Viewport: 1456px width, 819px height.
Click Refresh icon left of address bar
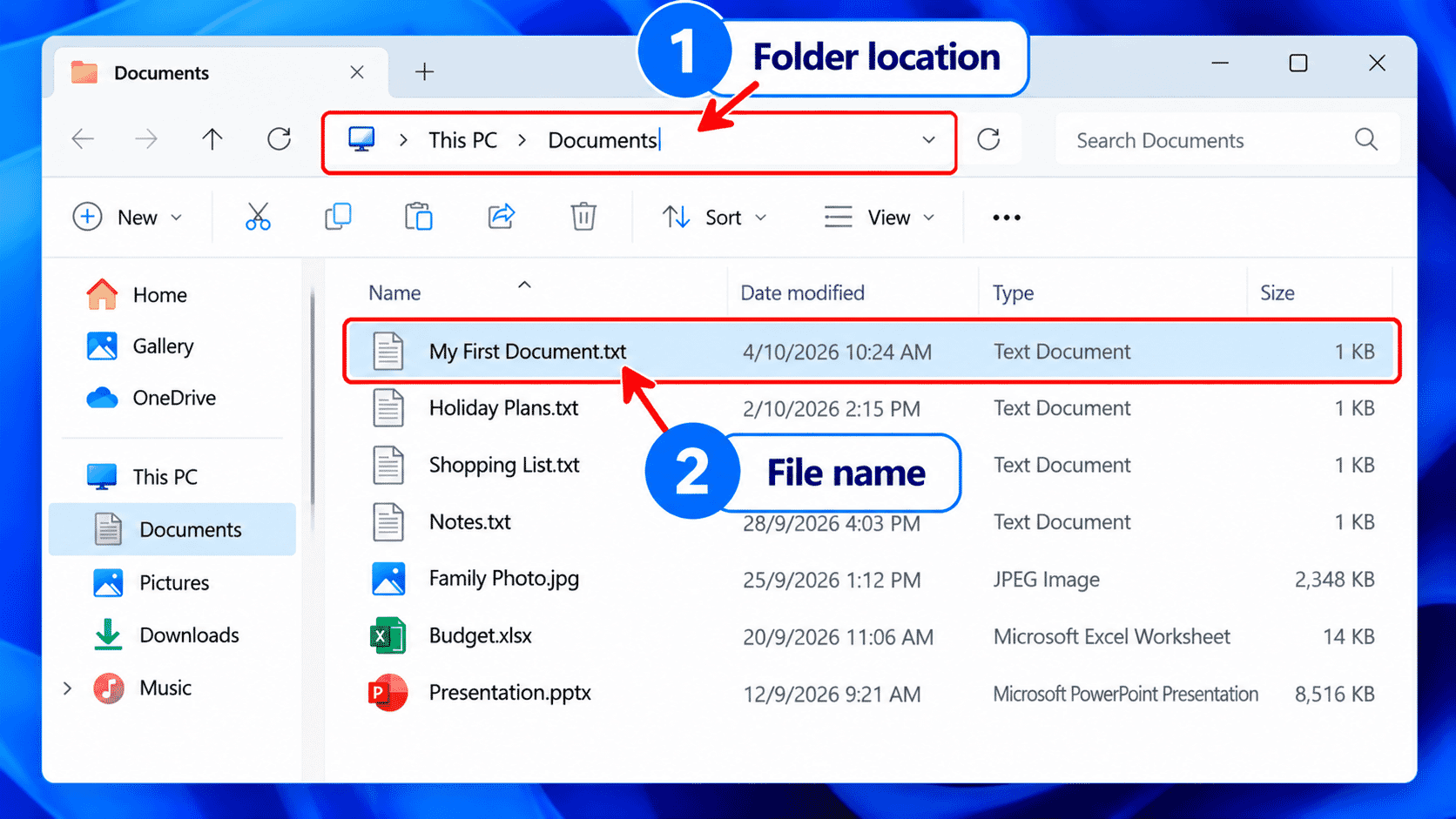coord(279,139)
